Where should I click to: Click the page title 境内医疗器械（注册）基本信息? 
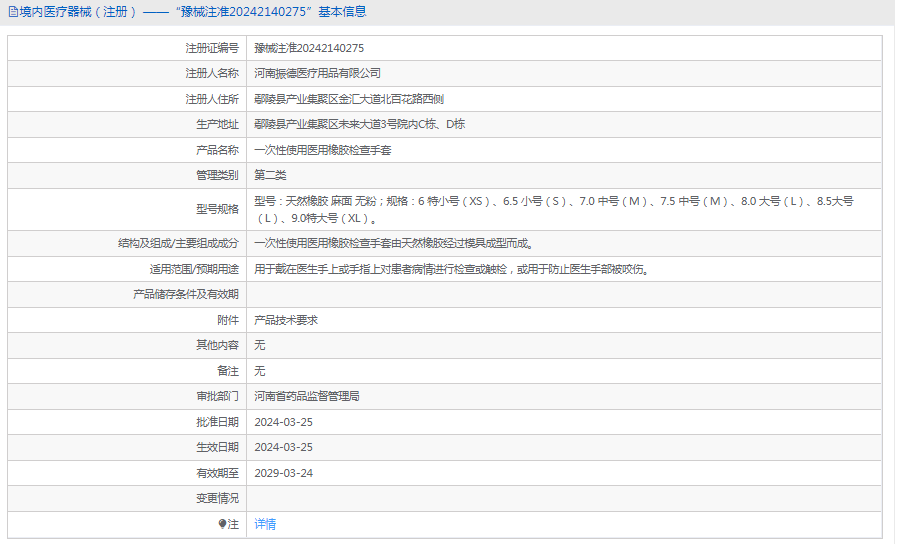pyautogui.click(x=192, y=12)
